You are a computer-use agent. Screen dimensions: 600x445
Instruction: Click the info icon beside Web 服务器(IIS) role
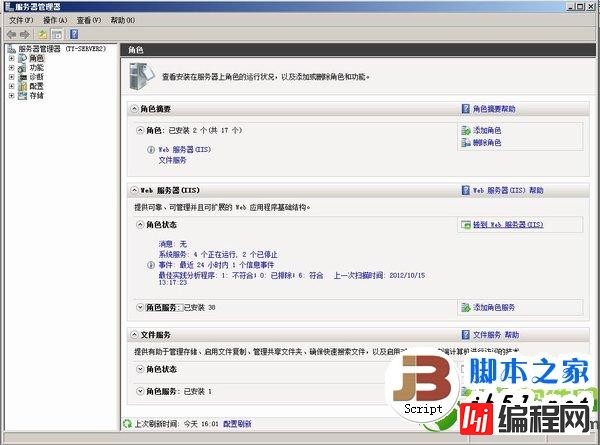(151, 150)
